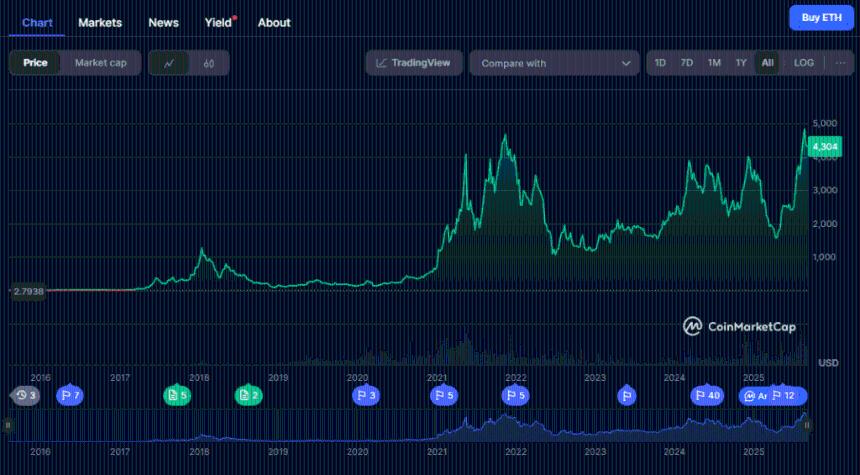The height and width of the screenshot is (475, 860).
Task: Switch to candlestick chart icon
Action: (x=208, y=63)
